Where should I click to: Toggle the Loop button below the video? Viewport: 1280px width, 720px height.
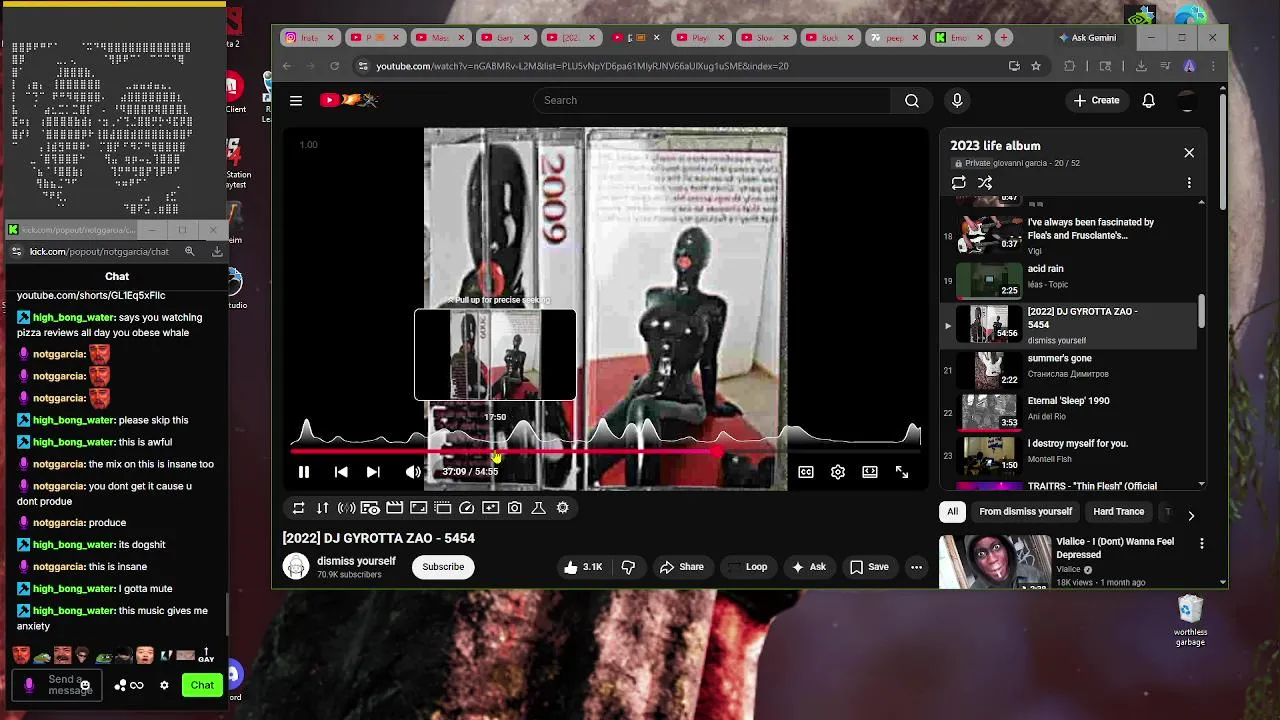click(x=748, y=567)
